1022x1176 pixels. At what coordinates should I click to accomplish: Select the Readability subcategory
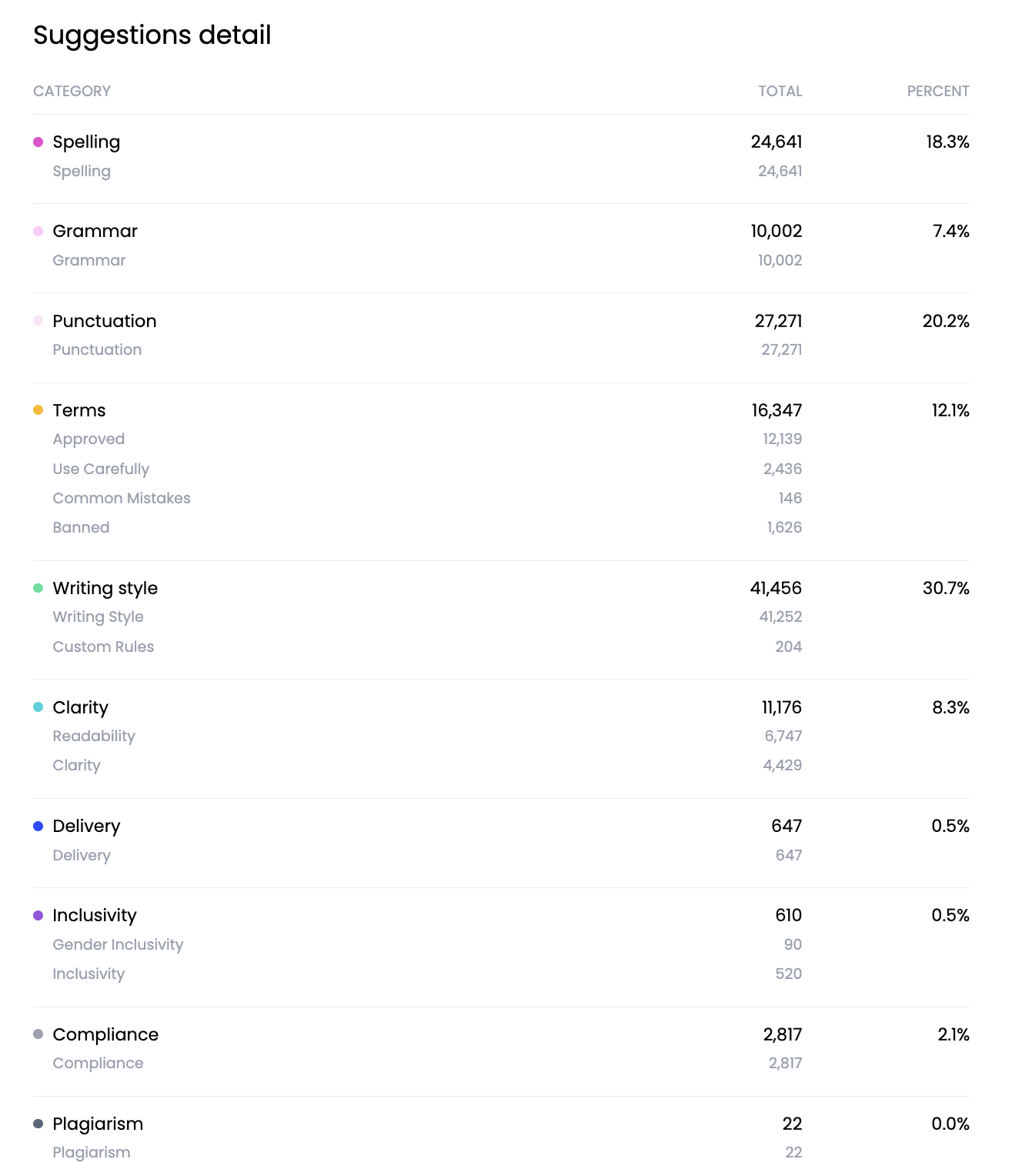[94, 736]
